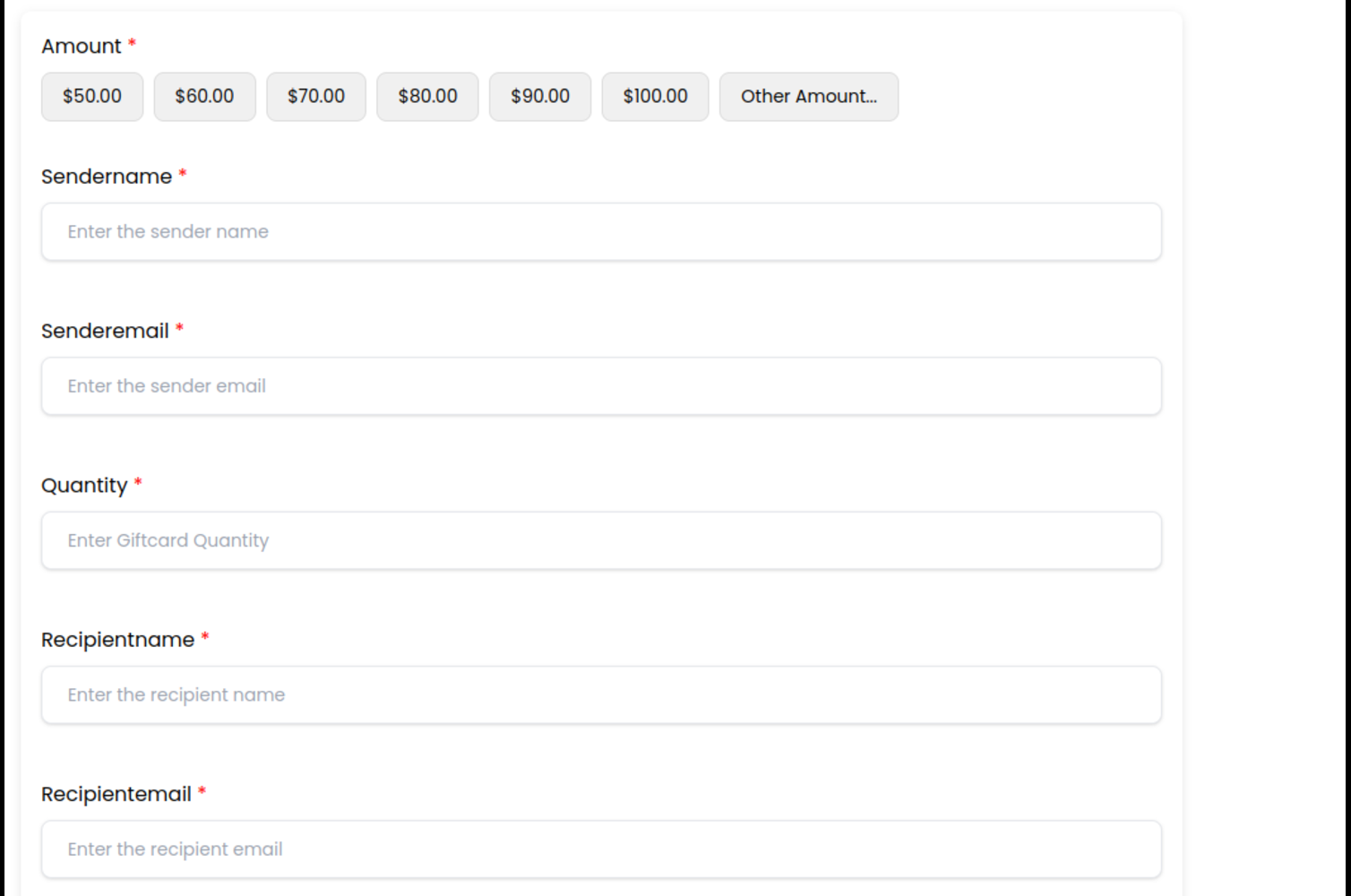Choose the $60.00 amount option
Image resolution: width=1351 pixels, height=896 pixels.
[204, 97]
